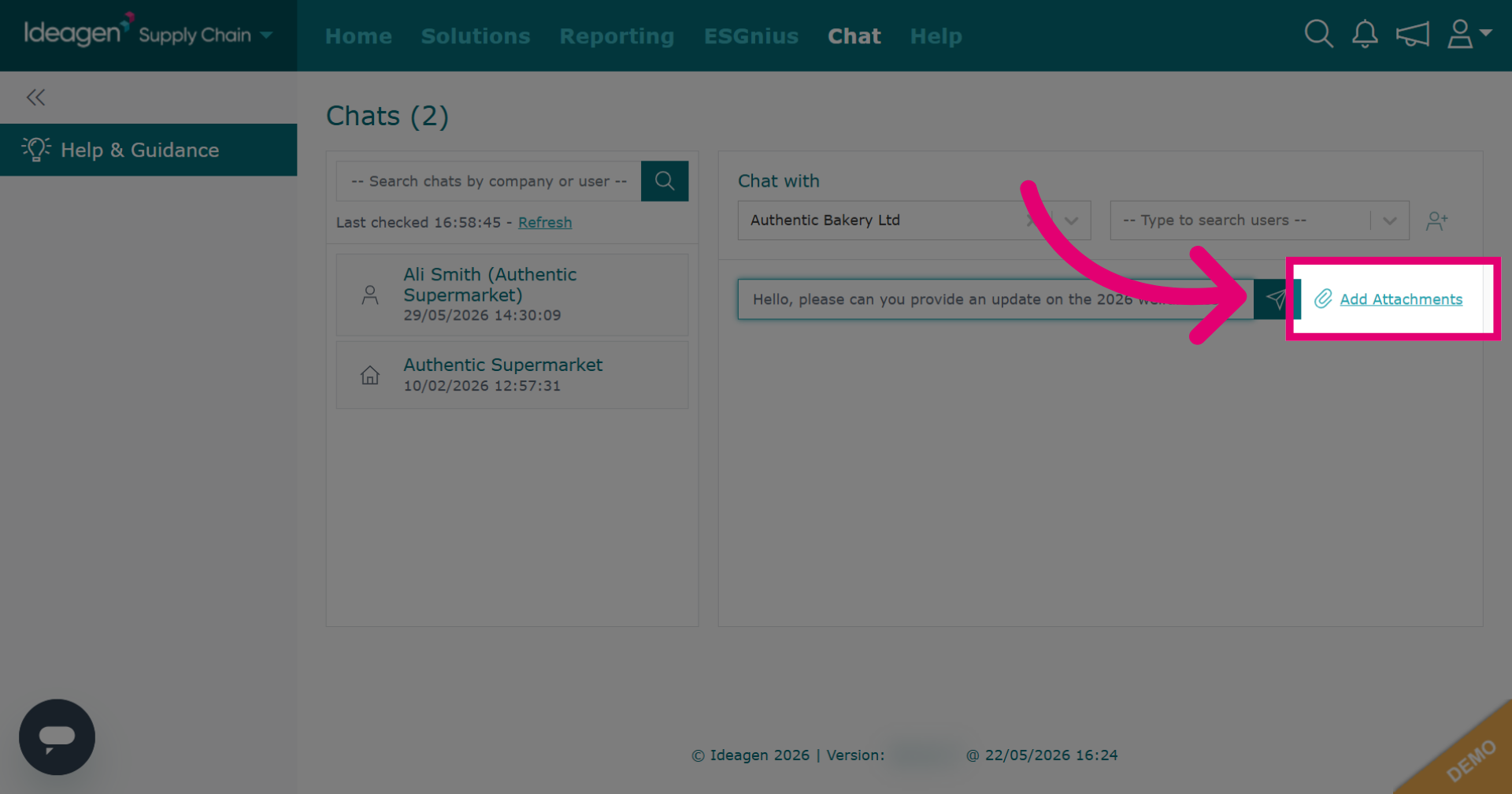Open announcements megaphone icon
The image size is (1512, 794).
[x=1412, y=35]
